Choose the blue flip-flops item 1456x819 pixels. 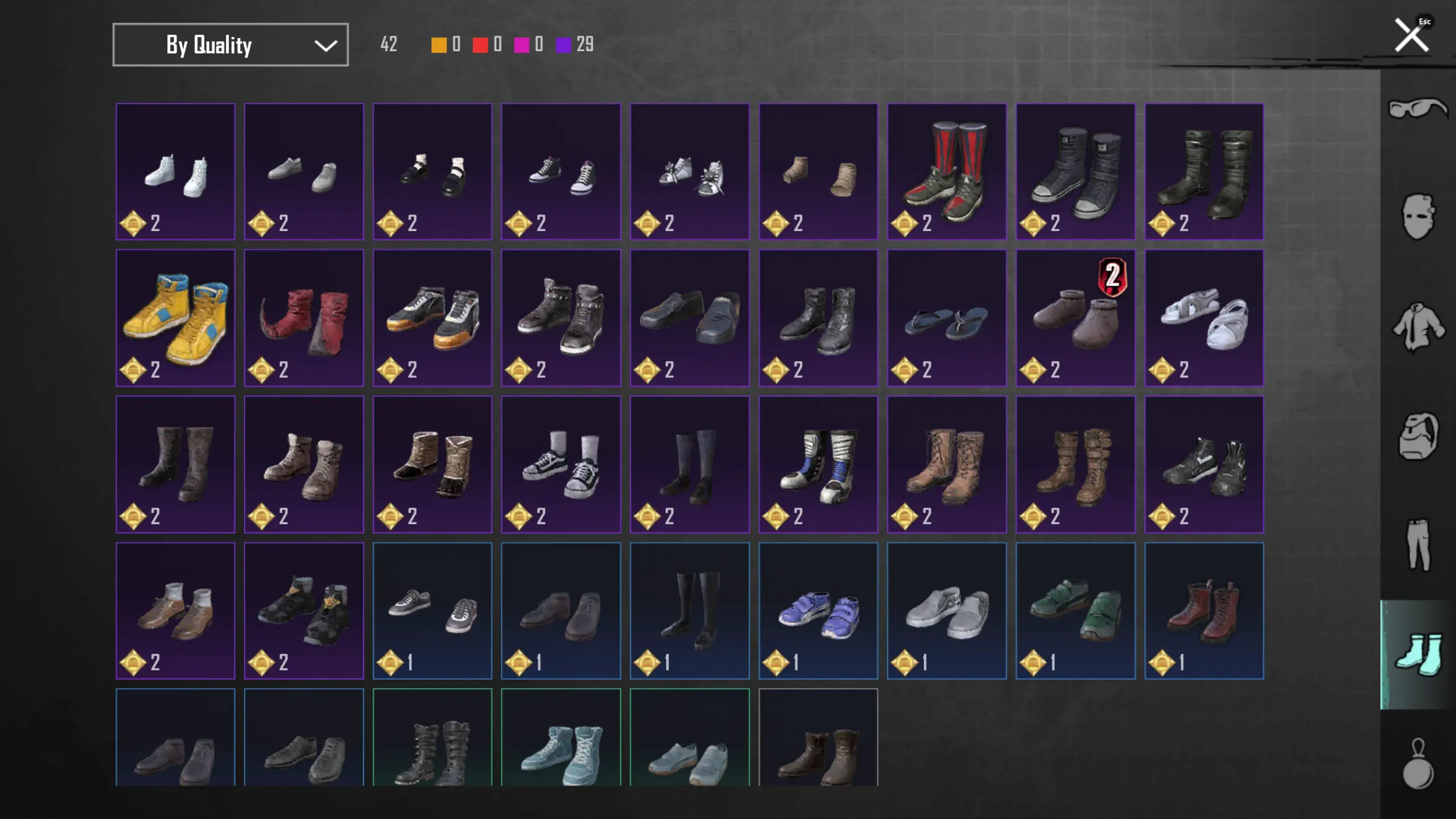[947, 318]
